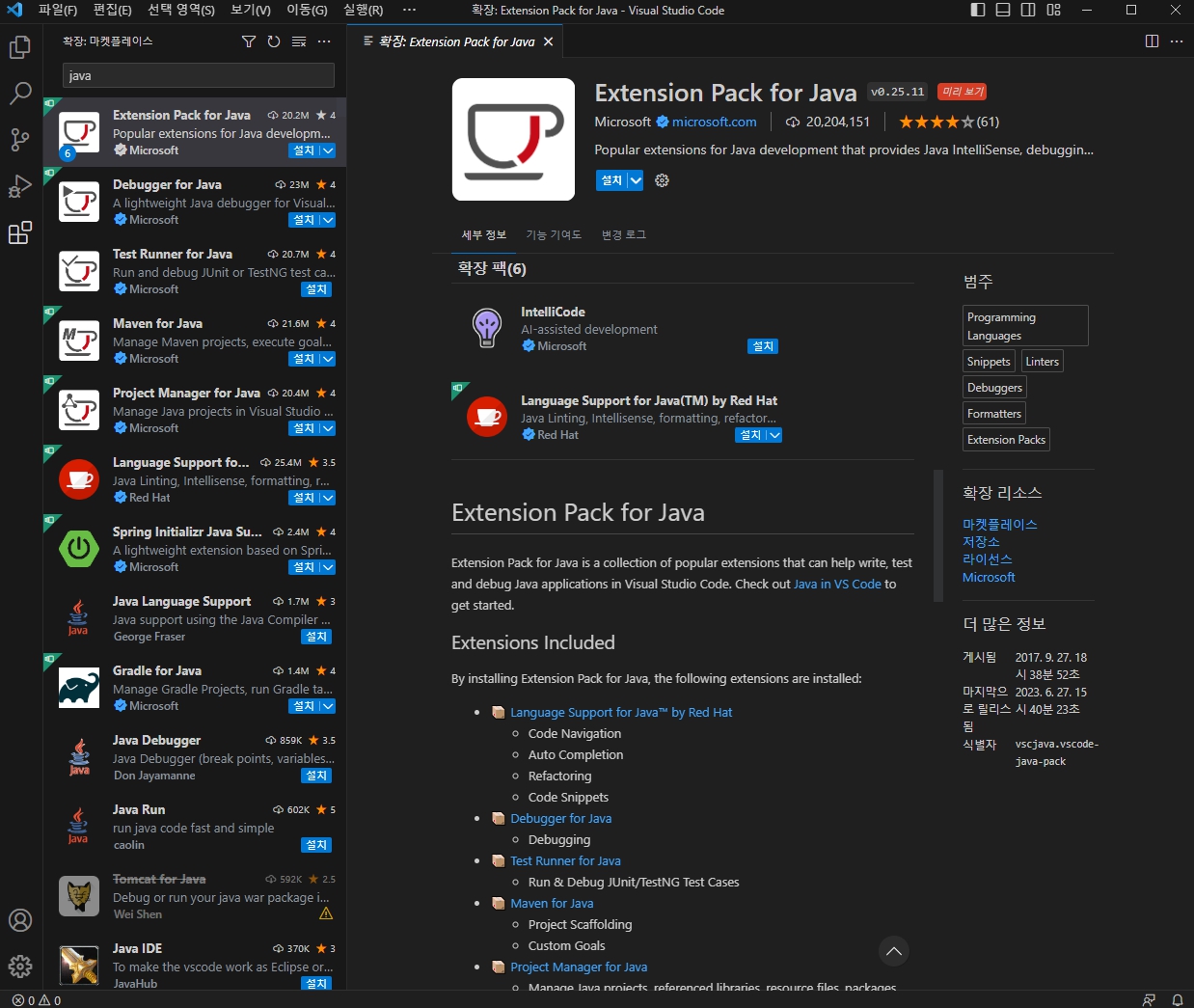Open the Accounts icon in activity bar
This screenshot has width=1194, height=1008.
(x=20, y=920)
